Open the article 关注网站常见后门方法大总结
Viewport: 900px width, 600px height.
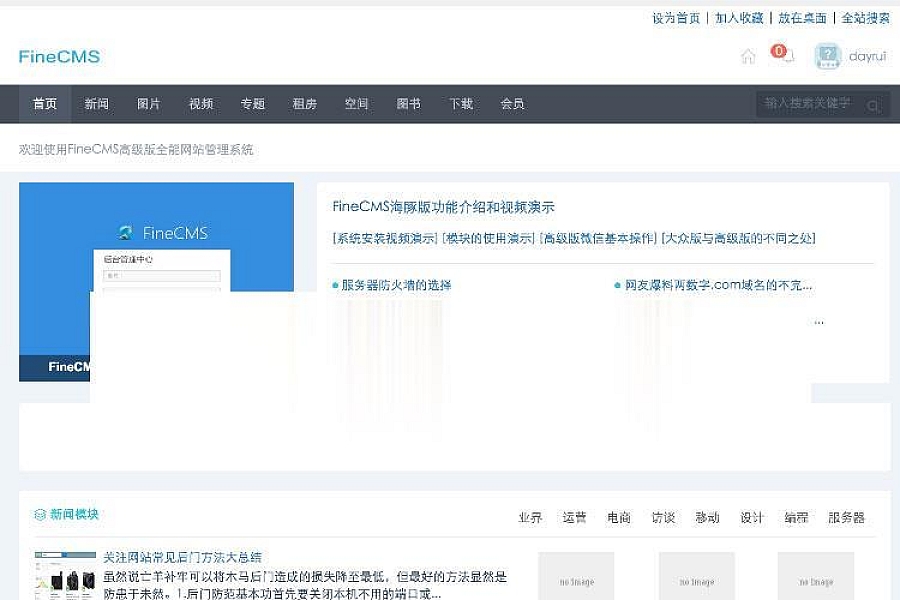[183, 557]
